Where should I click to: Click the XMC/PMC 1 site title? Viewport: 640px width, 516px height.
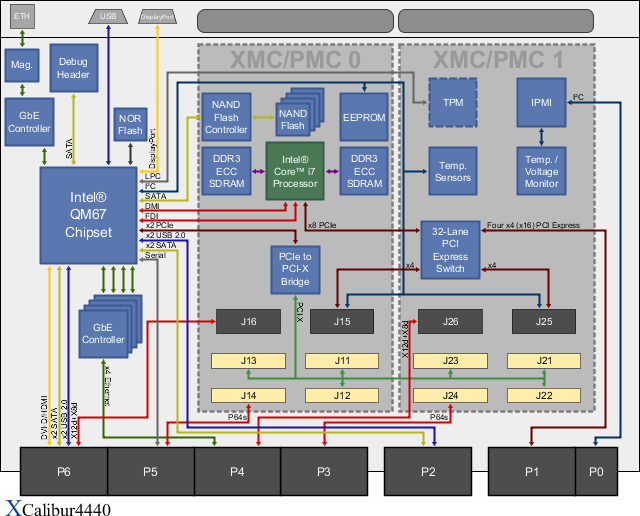click(498, 60)
